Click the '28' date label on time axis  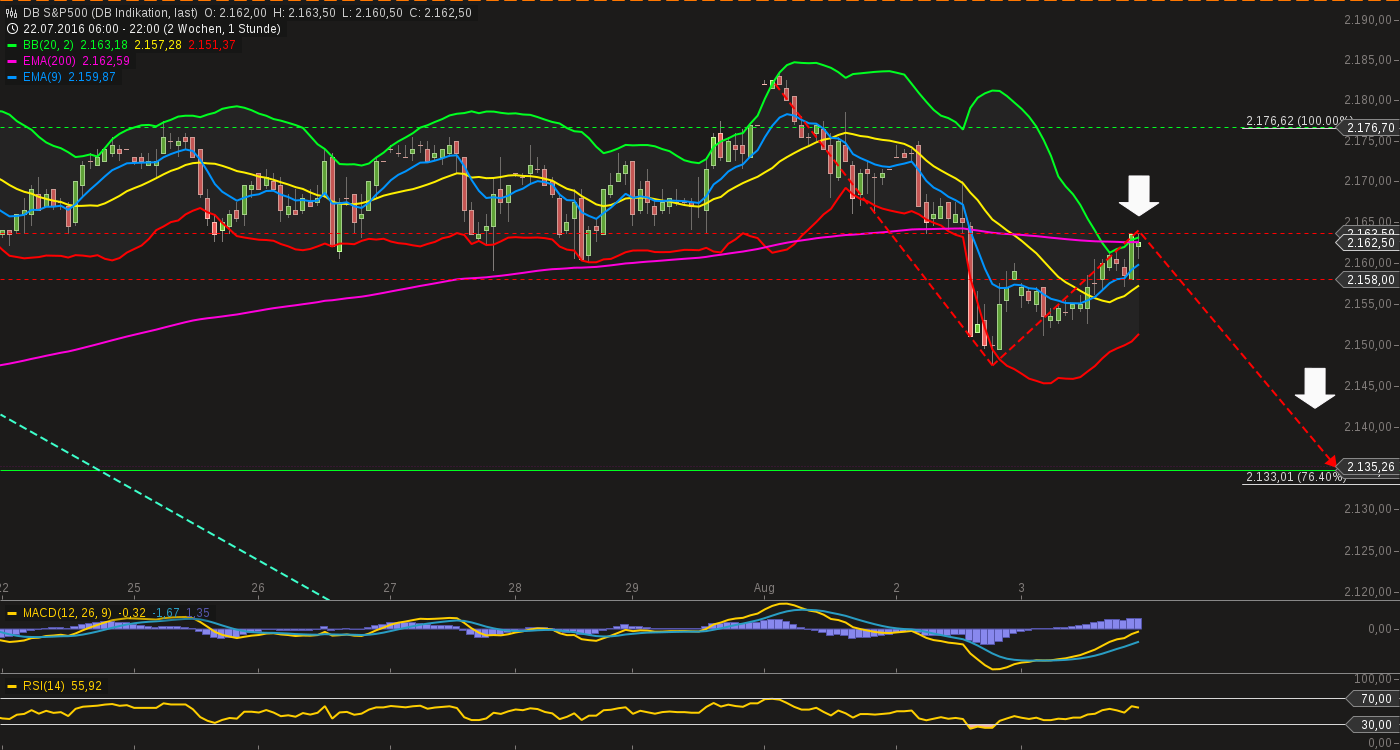(x=515, y=588)
